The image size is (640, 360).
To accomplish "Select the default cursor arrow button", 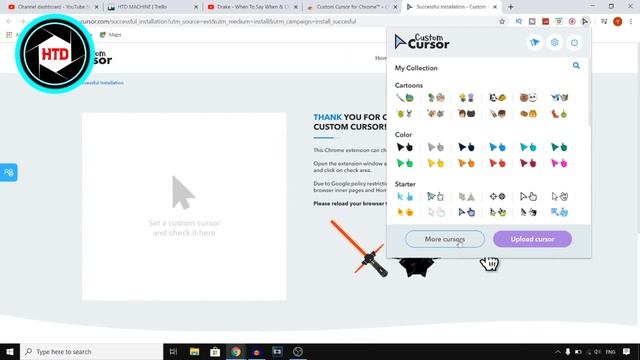I will click(x=535, y=42).
